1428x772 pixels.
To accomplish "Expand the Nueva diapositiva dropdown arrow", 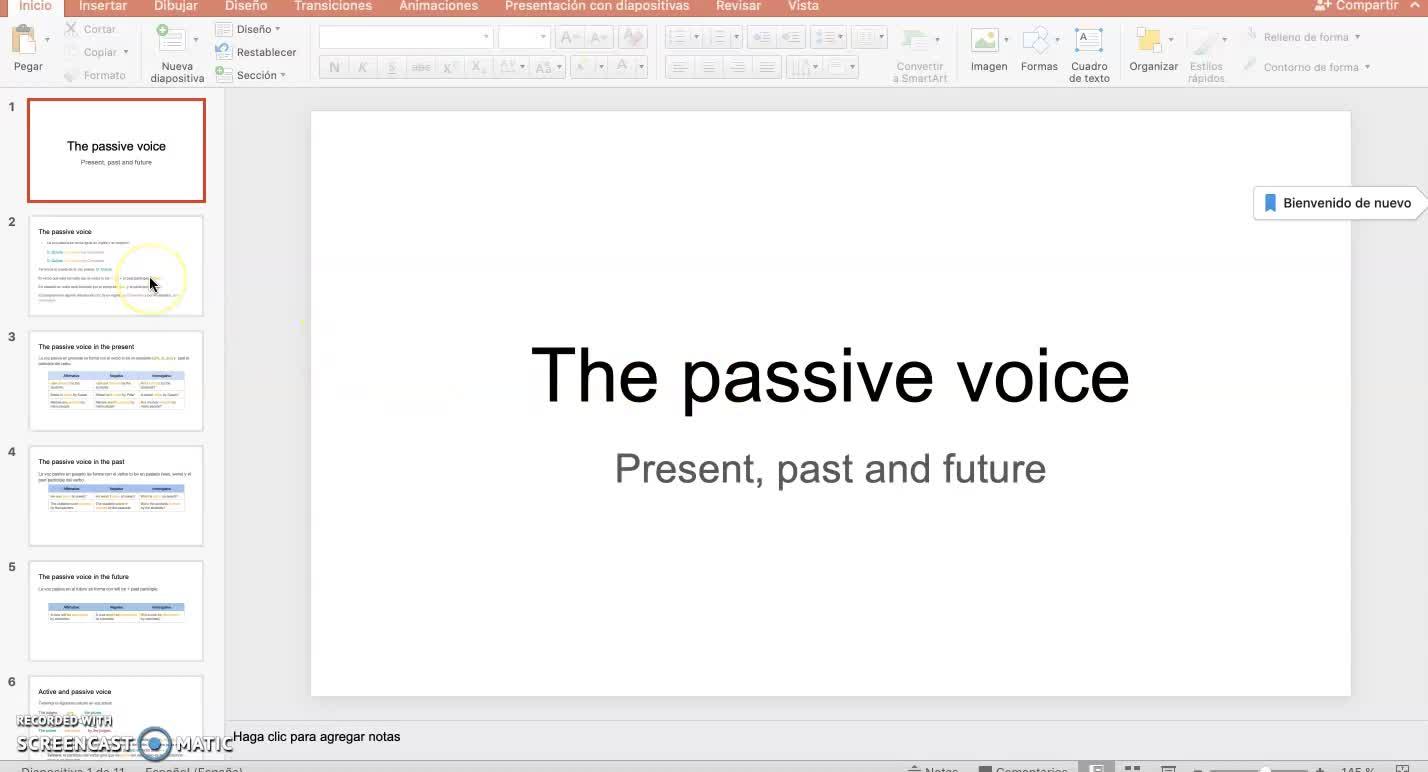I will [x=195, y=40].
